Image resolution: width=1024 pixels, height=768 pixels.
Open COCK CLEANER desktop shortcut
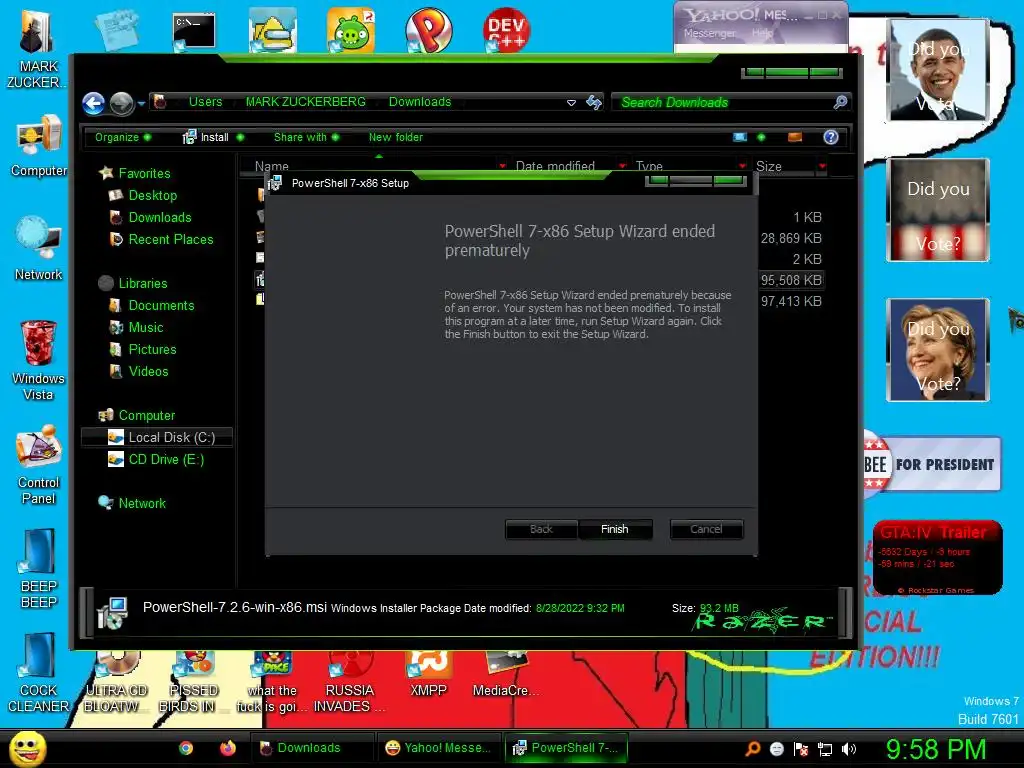pos(39,671)
